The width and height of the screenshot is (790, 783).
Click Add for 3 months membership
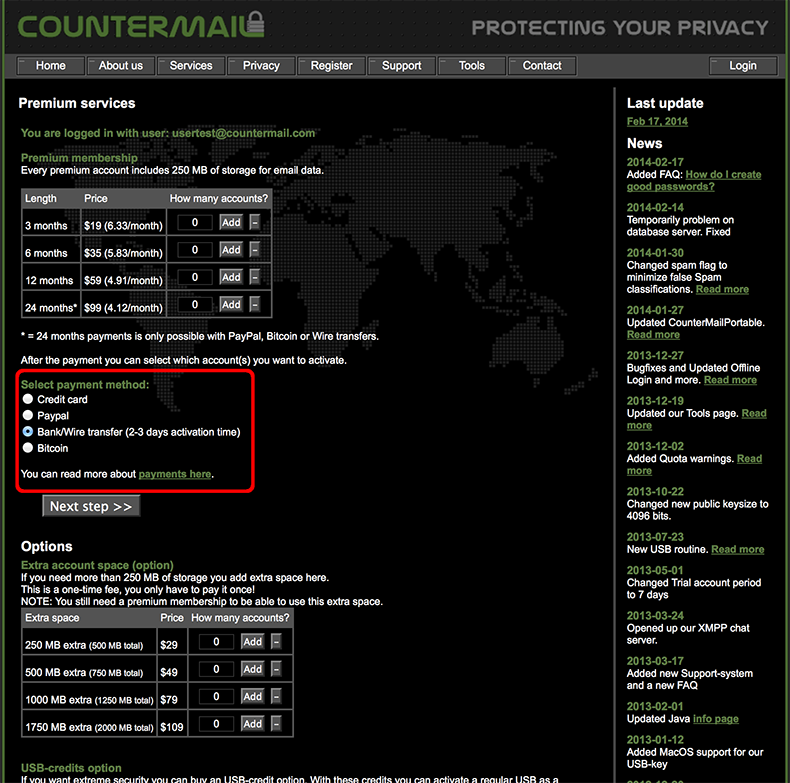231,222
